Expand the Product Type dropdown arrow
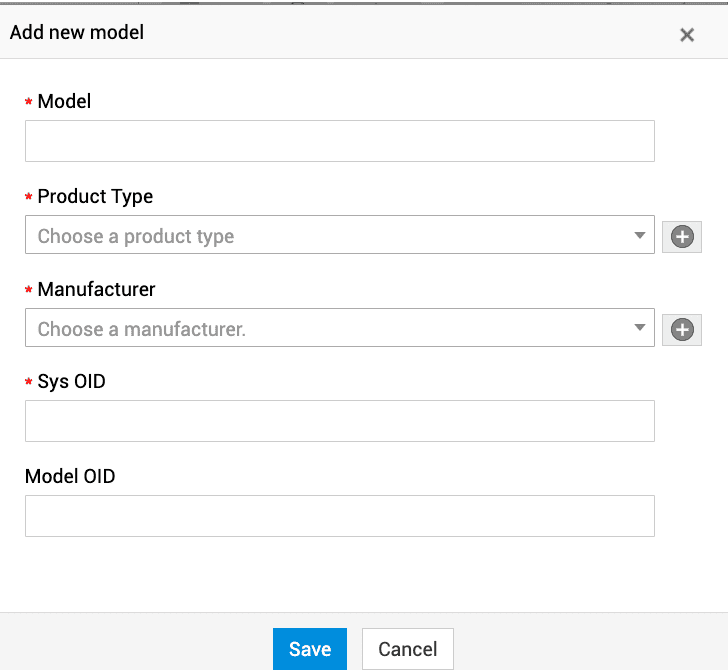 coord(640,236)
